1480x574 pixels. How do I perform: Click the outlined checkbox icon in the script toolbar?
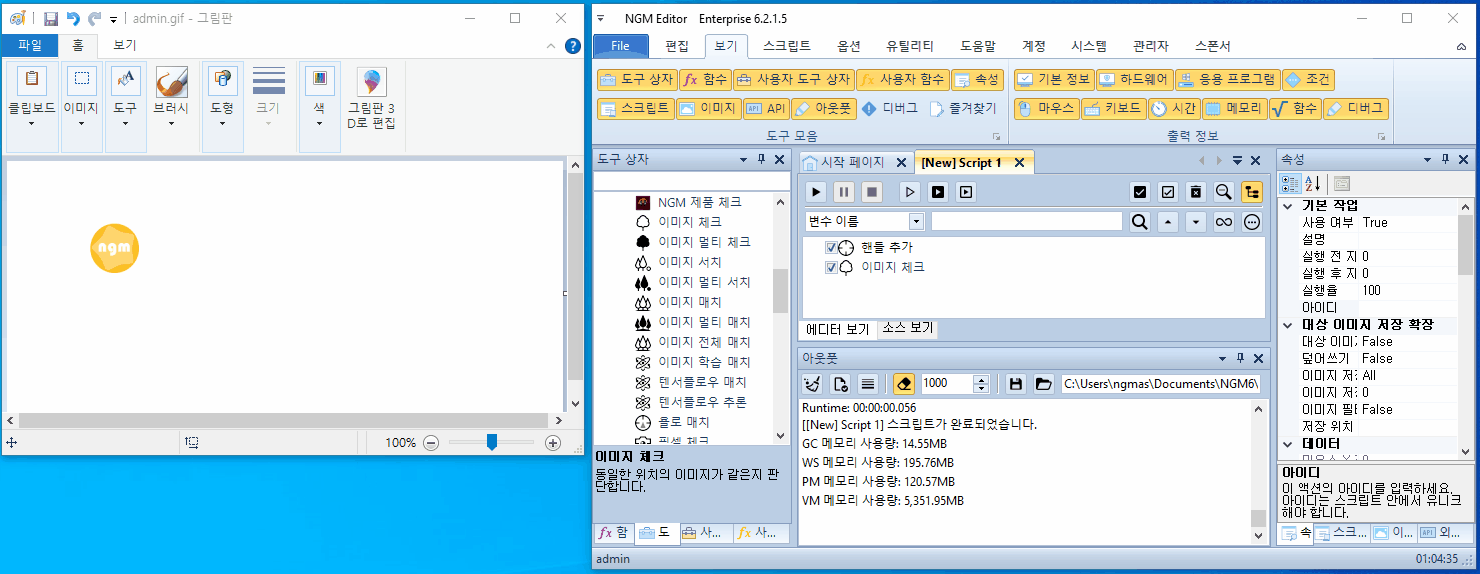click(1167, 191)
